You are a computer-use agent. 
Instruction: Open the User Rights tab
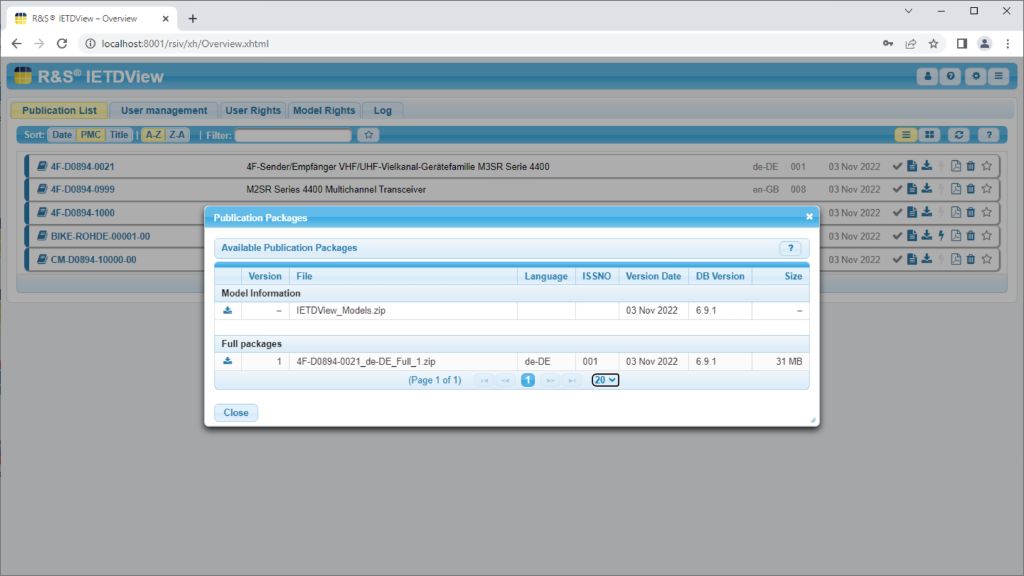point(253,110)
